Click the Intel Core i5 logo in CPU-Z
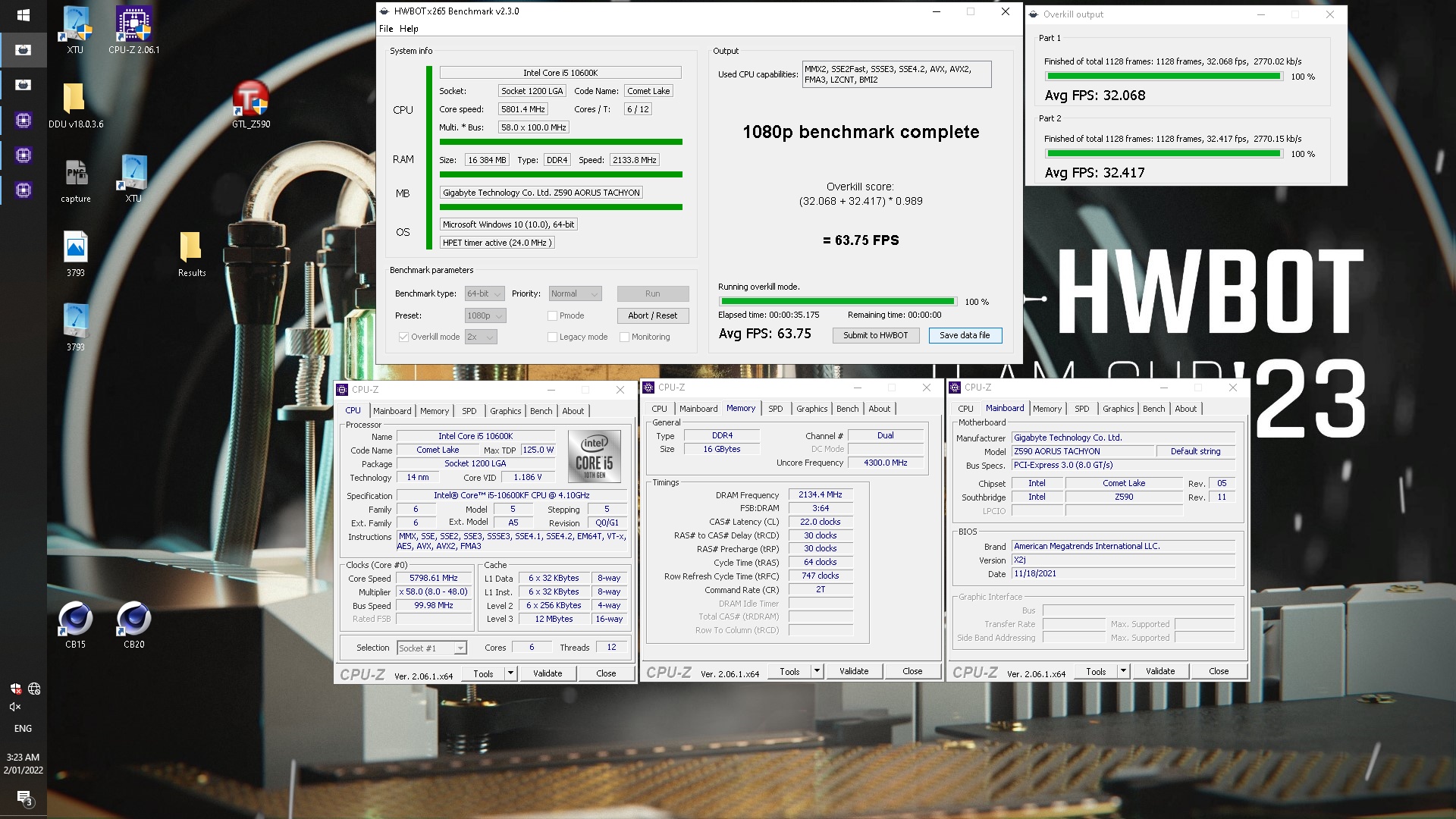This screenshot has width=1456, height=819. (595, 457)
